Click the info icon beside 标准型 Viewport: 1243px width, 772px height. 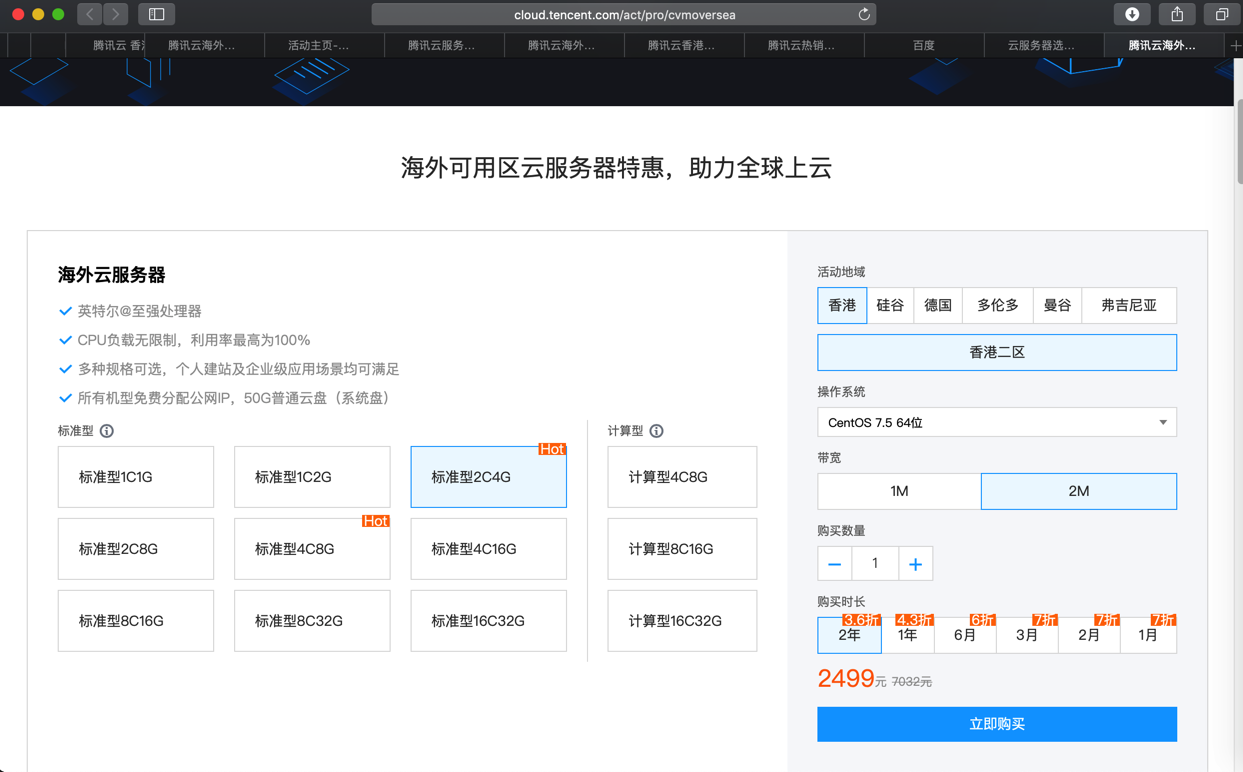[107, 431]
